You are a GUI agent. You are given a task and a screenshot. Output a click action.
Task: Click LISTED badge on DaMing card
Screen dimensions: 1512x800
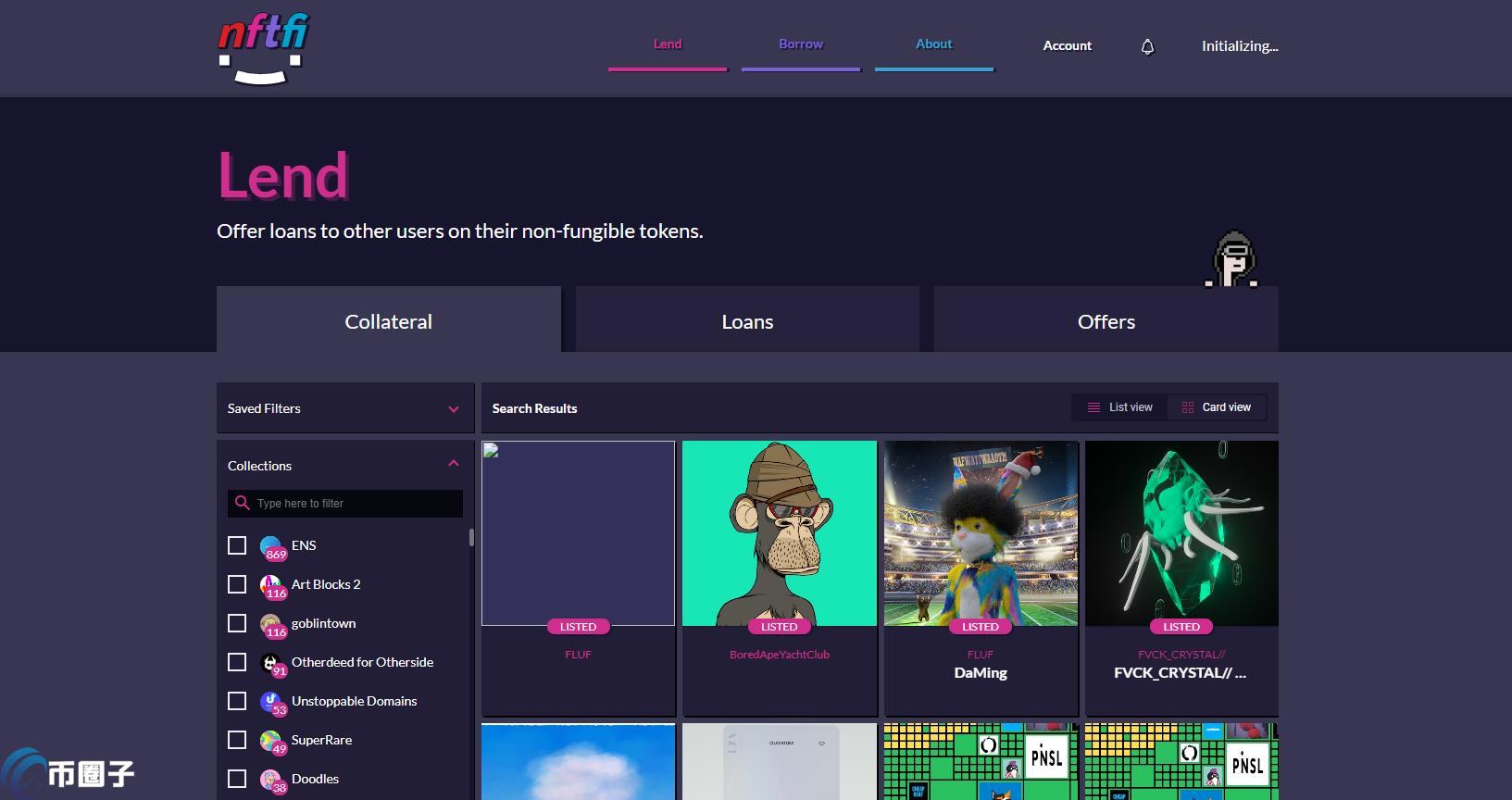click(981, 627)
